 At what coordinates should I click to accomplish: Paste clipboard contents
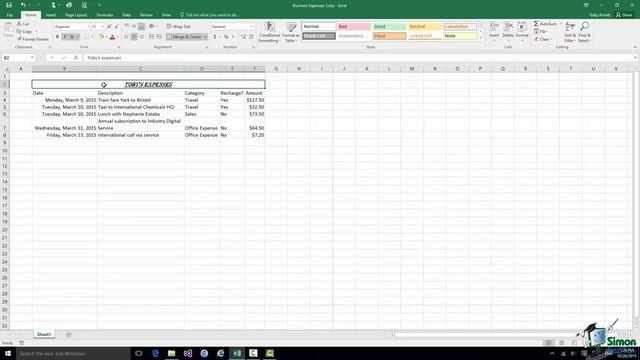tap(8, 31)
